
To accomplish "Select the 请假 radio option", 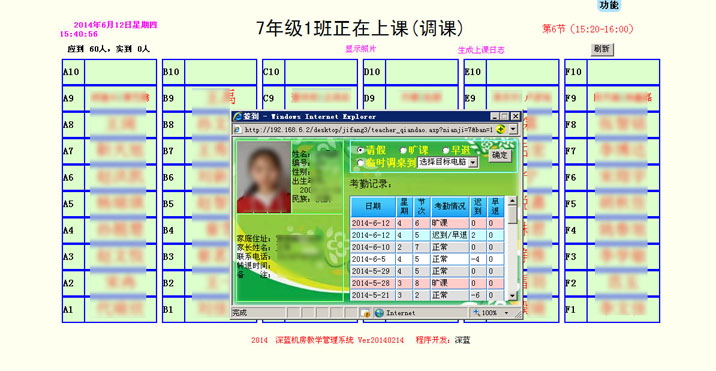I will [360, 150].
